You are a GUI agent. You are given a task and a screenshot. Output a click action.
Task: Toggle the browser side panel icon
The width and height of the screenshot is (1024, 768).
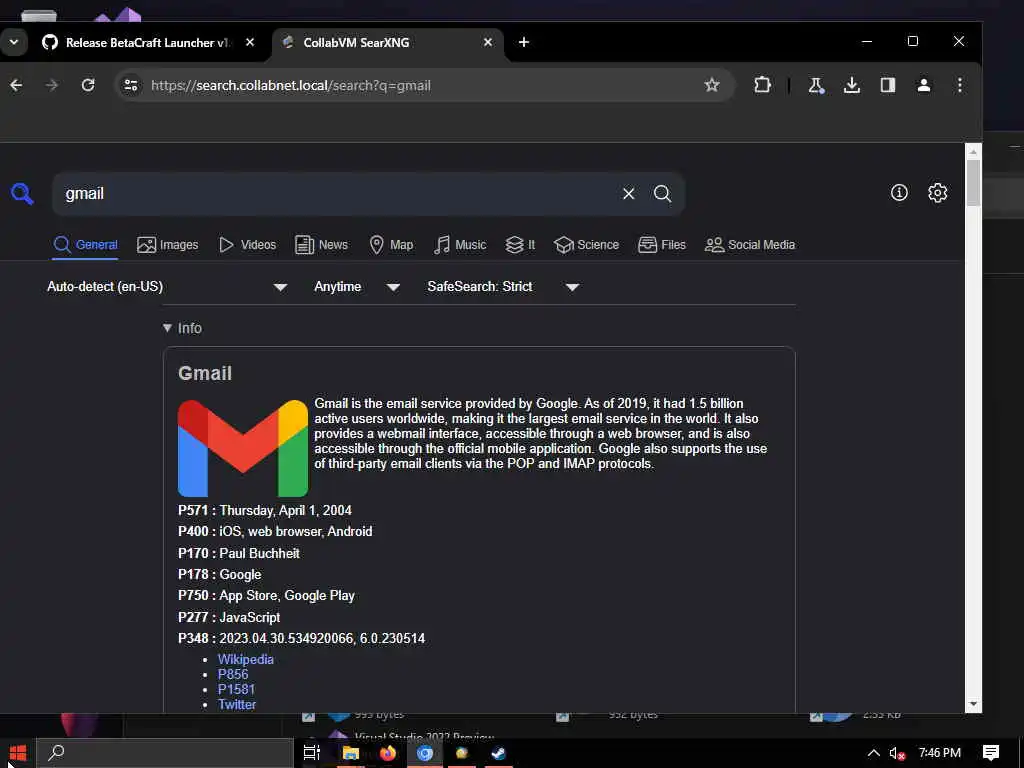click(x=888, y=85)
